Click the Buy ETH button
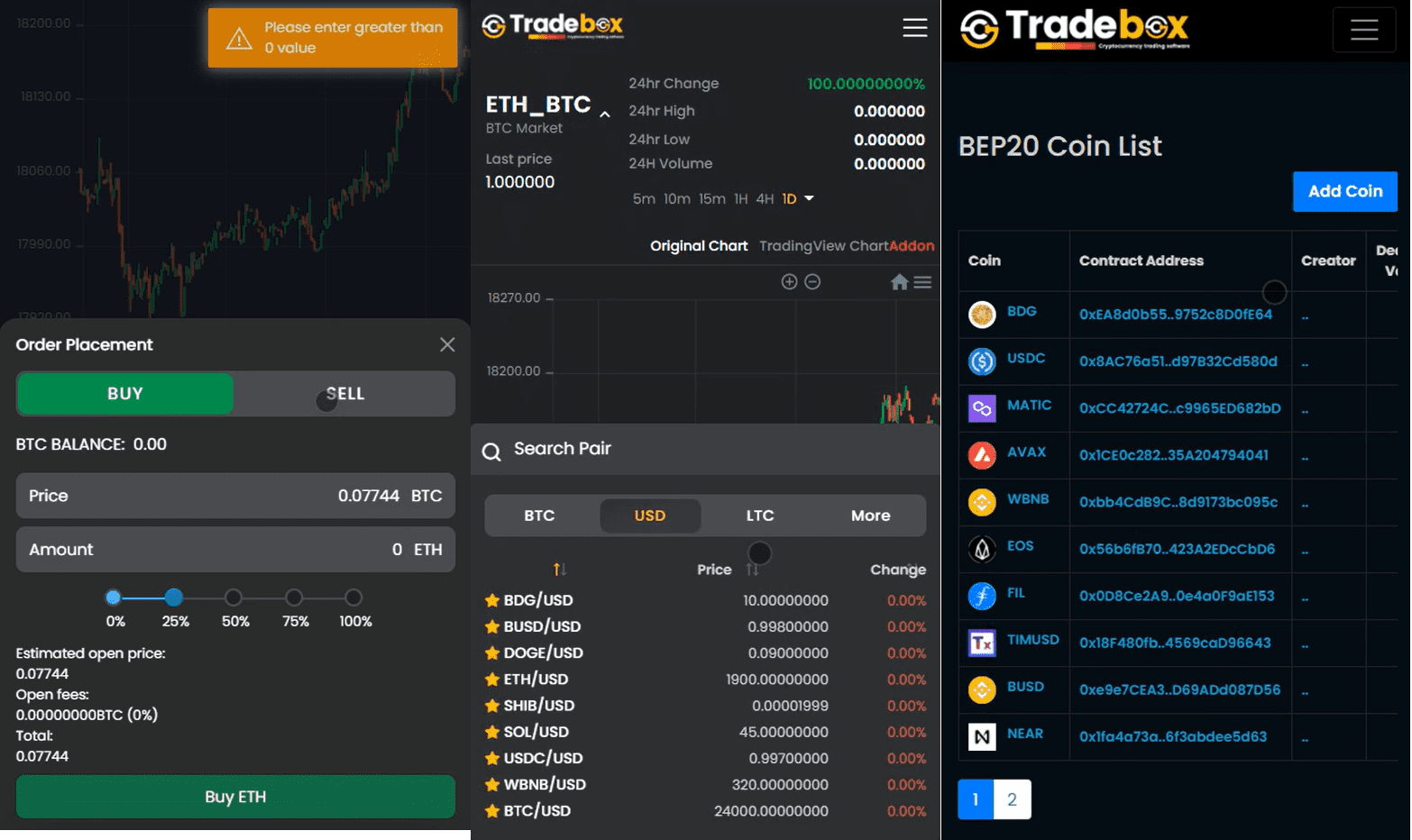This screenshot has height=840, width=1412. (235, 797)
